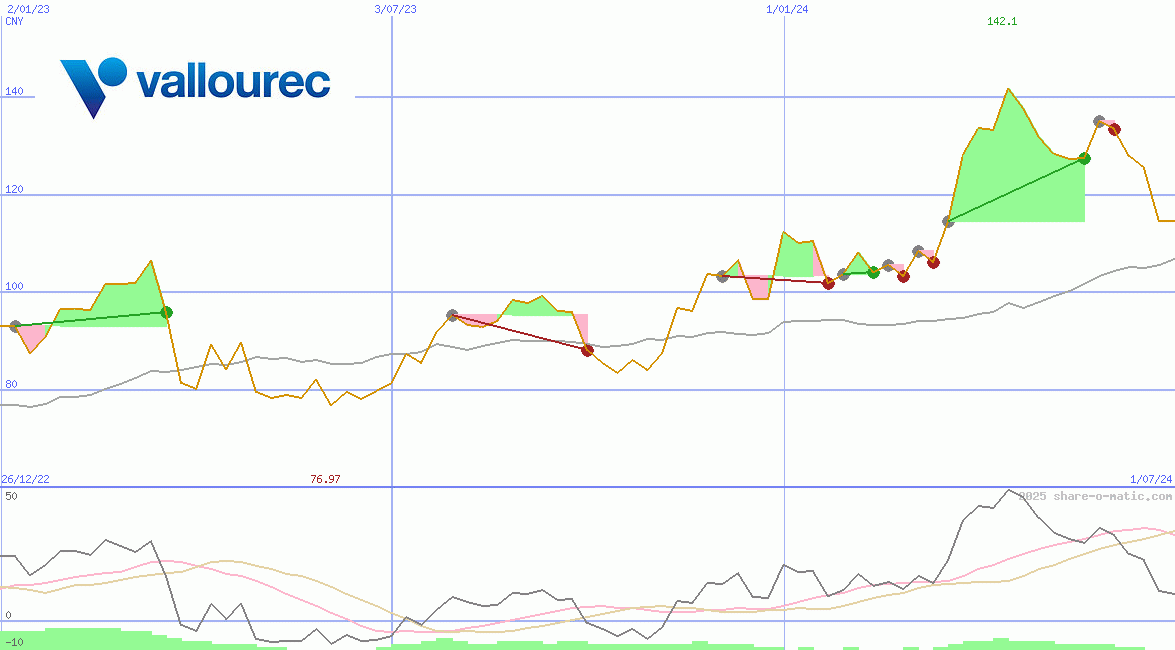Click the Vallourec logo
The image size is (1175, 650).
(195, 85)
